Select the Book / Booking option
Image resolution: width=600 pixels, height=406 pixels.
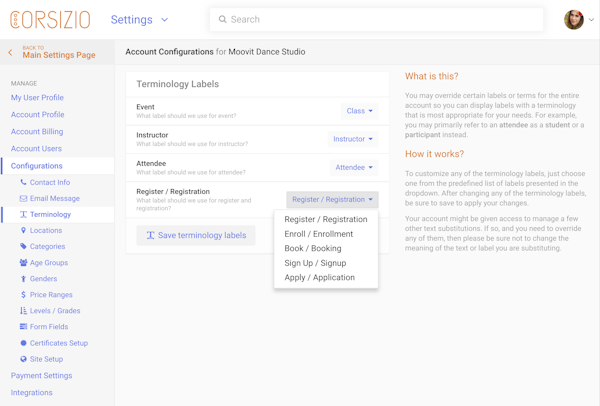[312, 248]
